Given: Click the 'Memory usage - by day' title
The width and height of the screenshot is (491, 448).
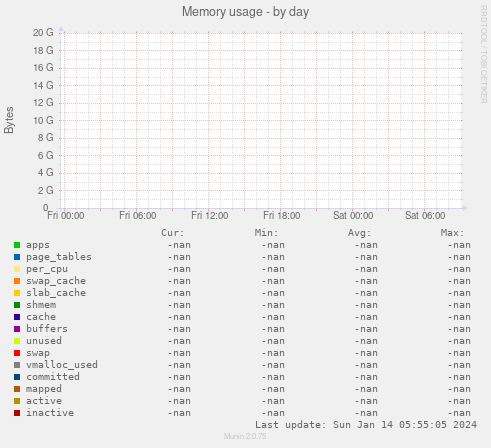Looking at the screenshot, I should pos(245,12).
